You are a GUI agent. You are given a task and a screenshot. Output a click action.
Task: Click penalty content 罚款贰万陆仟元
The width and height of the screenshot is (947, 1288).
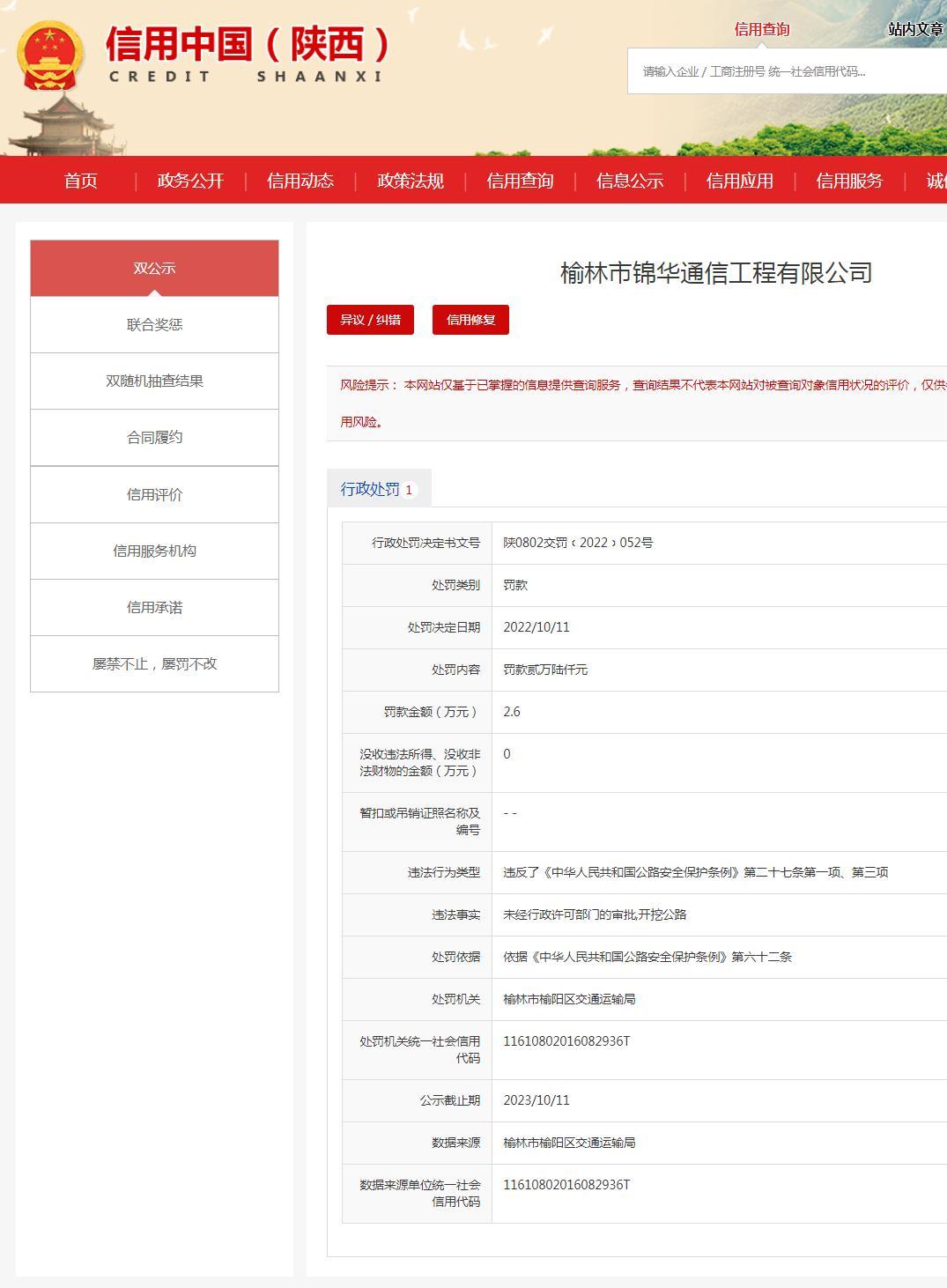click(545, 670)
